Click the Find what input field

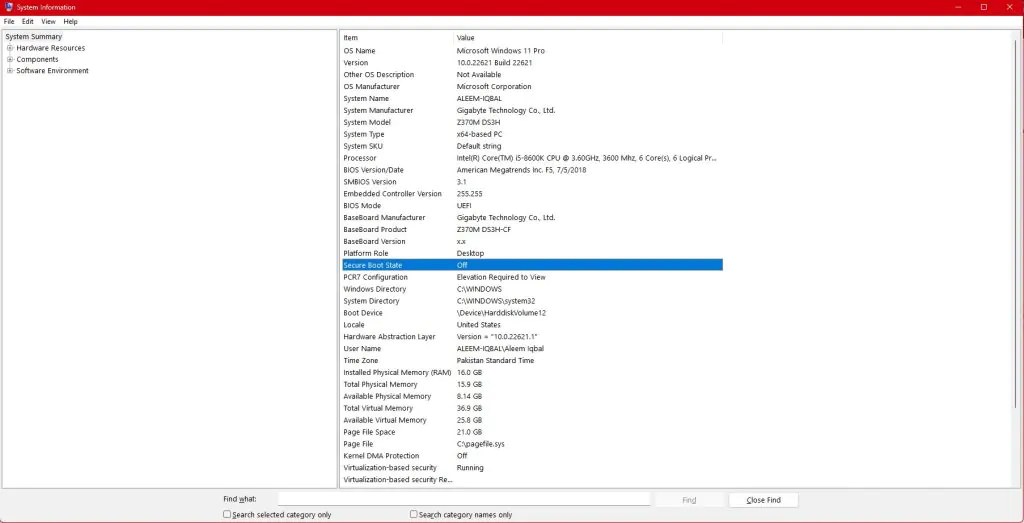(464, 499)
